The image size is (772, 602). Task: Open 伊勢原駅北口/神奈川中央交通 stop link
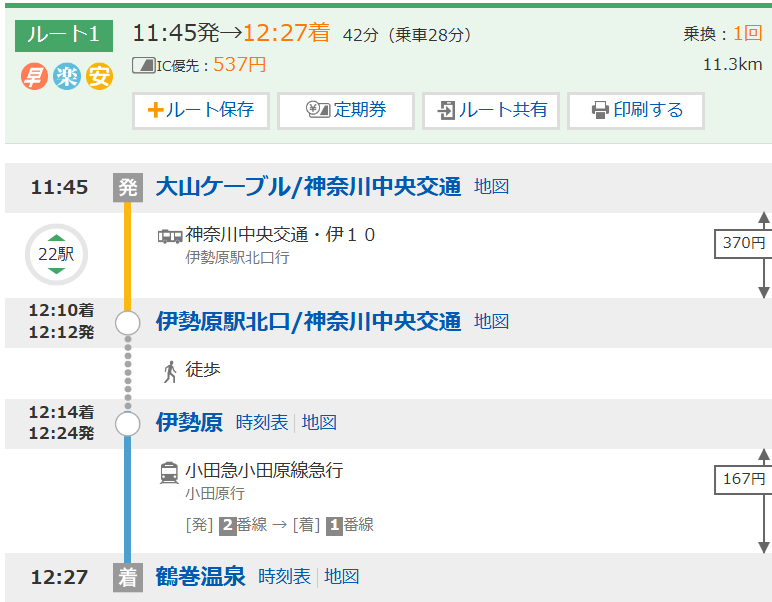(308, 322)
